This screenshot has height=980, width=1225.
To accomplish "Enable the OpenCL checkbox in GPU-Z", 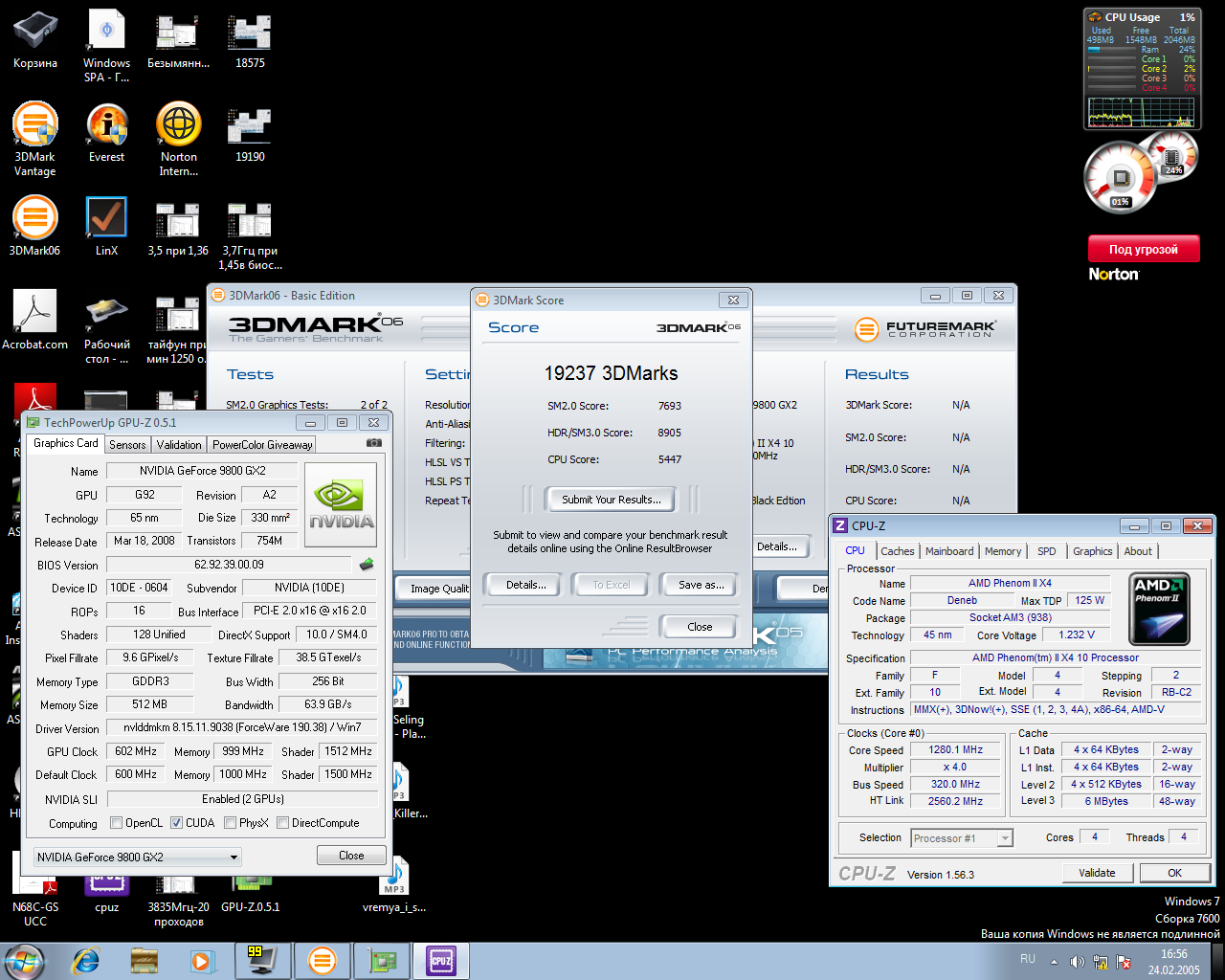I will 117,823.
